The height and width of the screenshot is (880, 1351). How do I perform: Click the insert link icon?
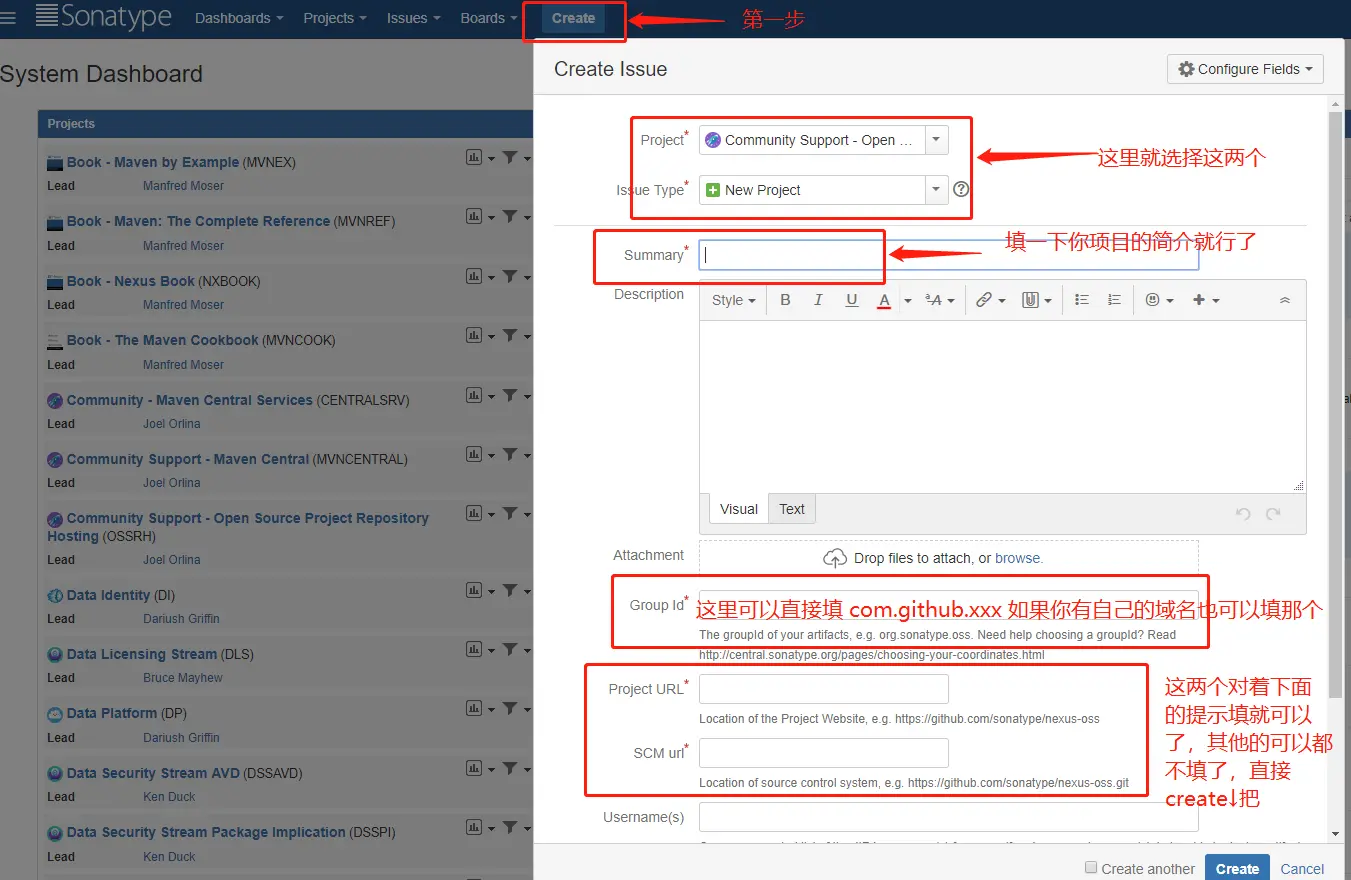click(990, 300)
